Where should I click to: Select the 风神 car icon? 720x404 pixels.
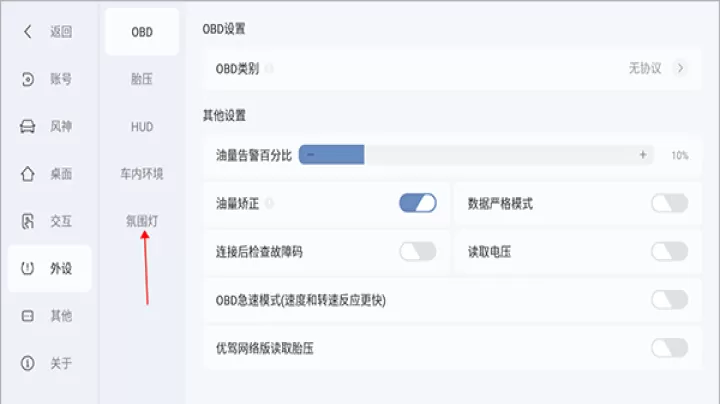coord(28,126)
